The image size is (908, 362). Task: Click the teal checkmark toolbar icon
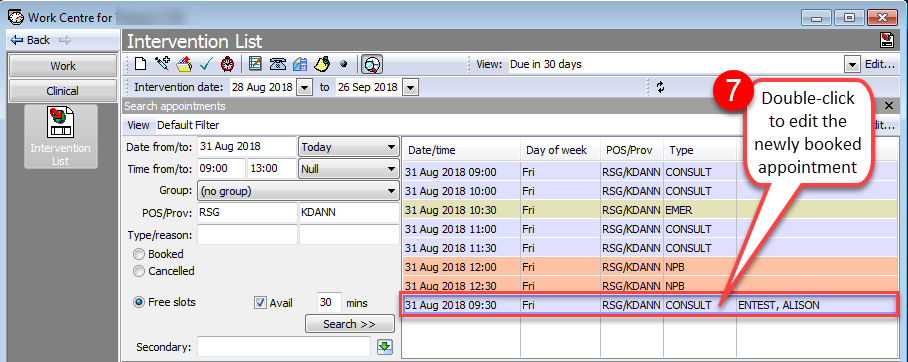[x=206, y=64]
